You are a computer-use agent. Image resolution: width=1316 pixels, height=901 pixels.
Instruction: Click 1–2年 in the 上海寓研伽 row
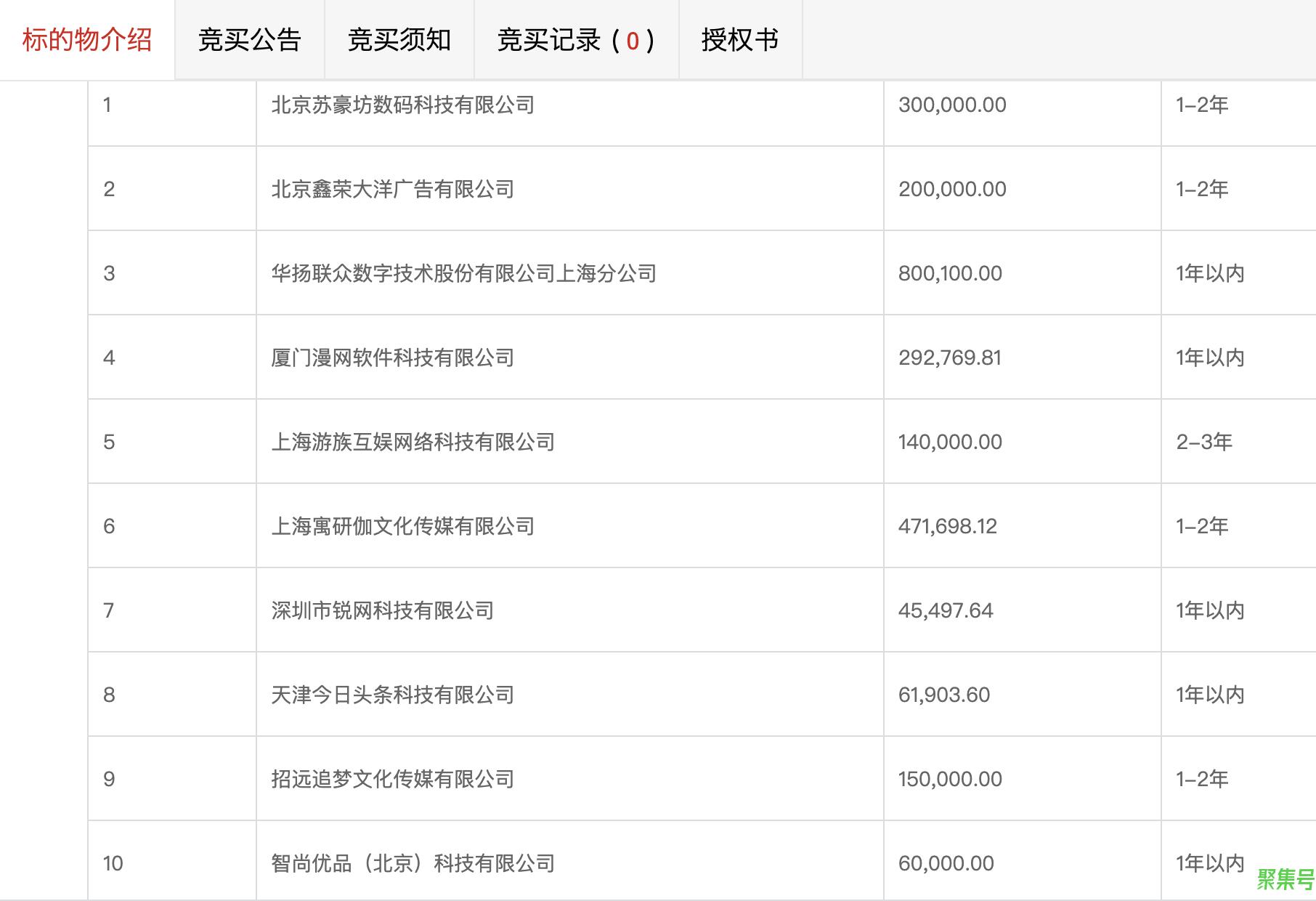1202,527
